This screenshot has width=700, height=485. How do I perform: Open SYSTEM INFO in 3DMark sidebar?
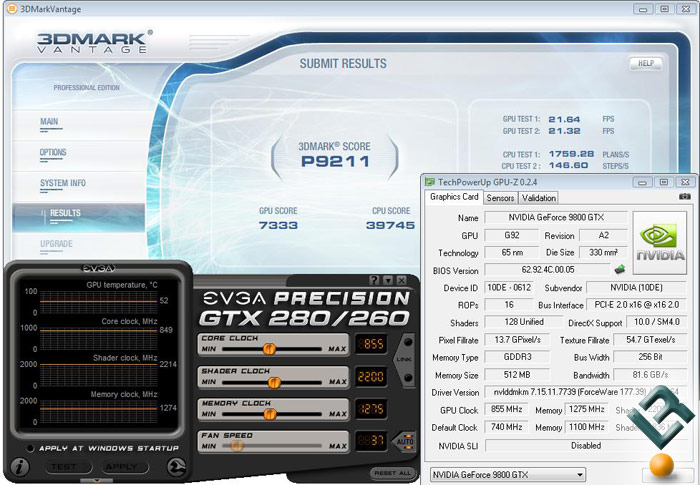62,183
